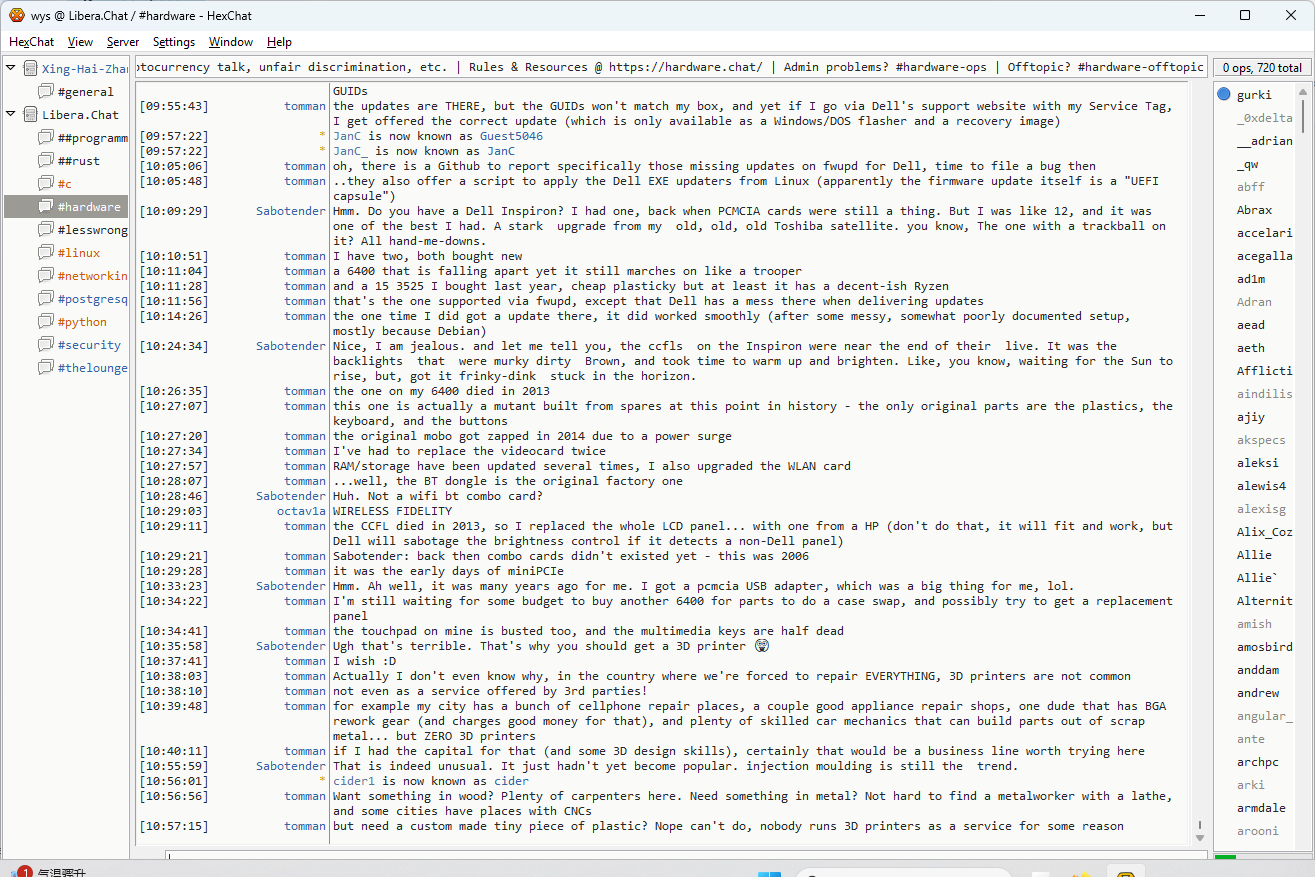Click the user list scrollbar up arrow
The image size is (1315, 877).
1304,90
